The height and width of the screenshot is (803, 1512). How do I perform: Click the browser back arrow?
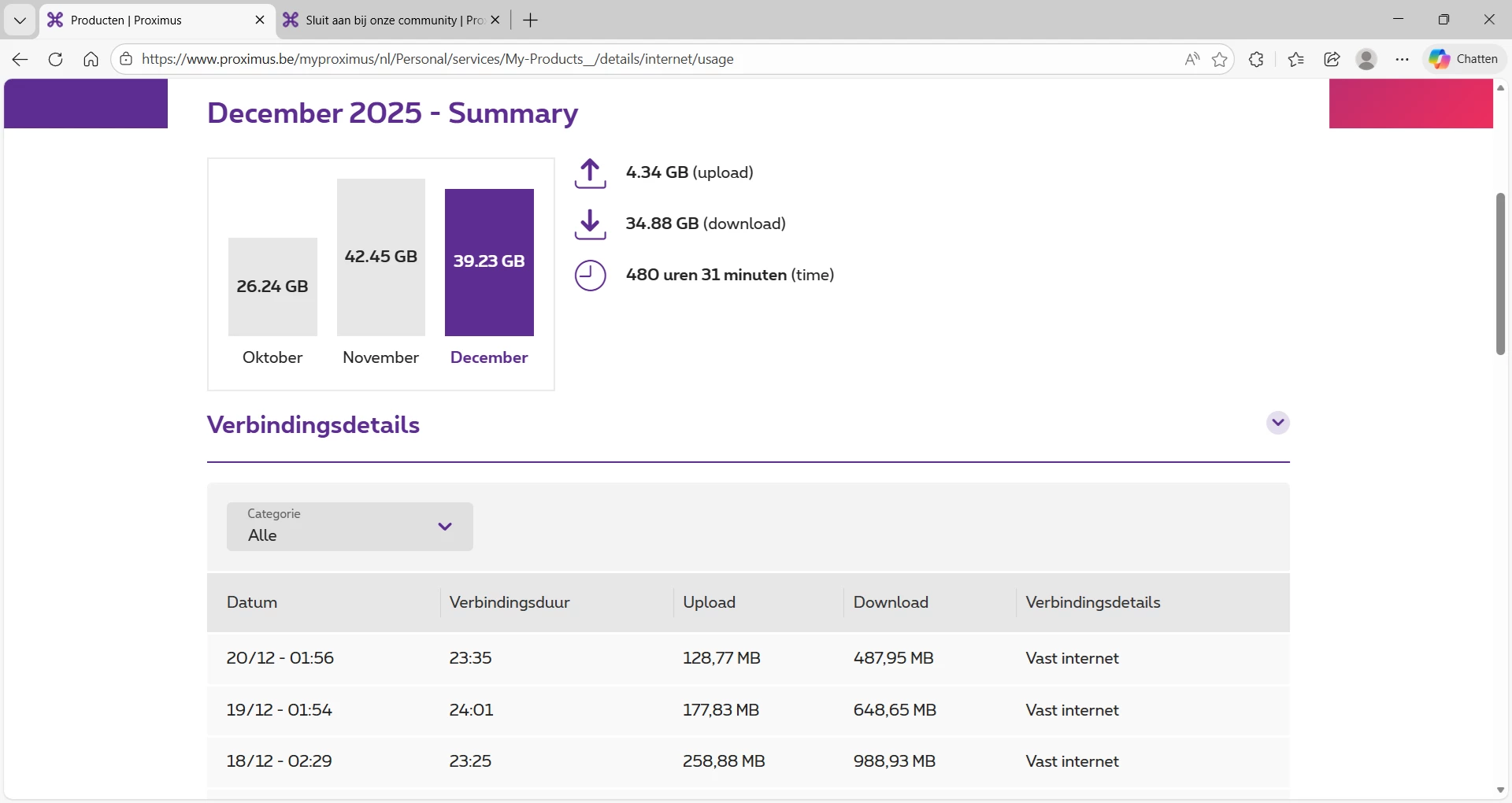point(20,60)
